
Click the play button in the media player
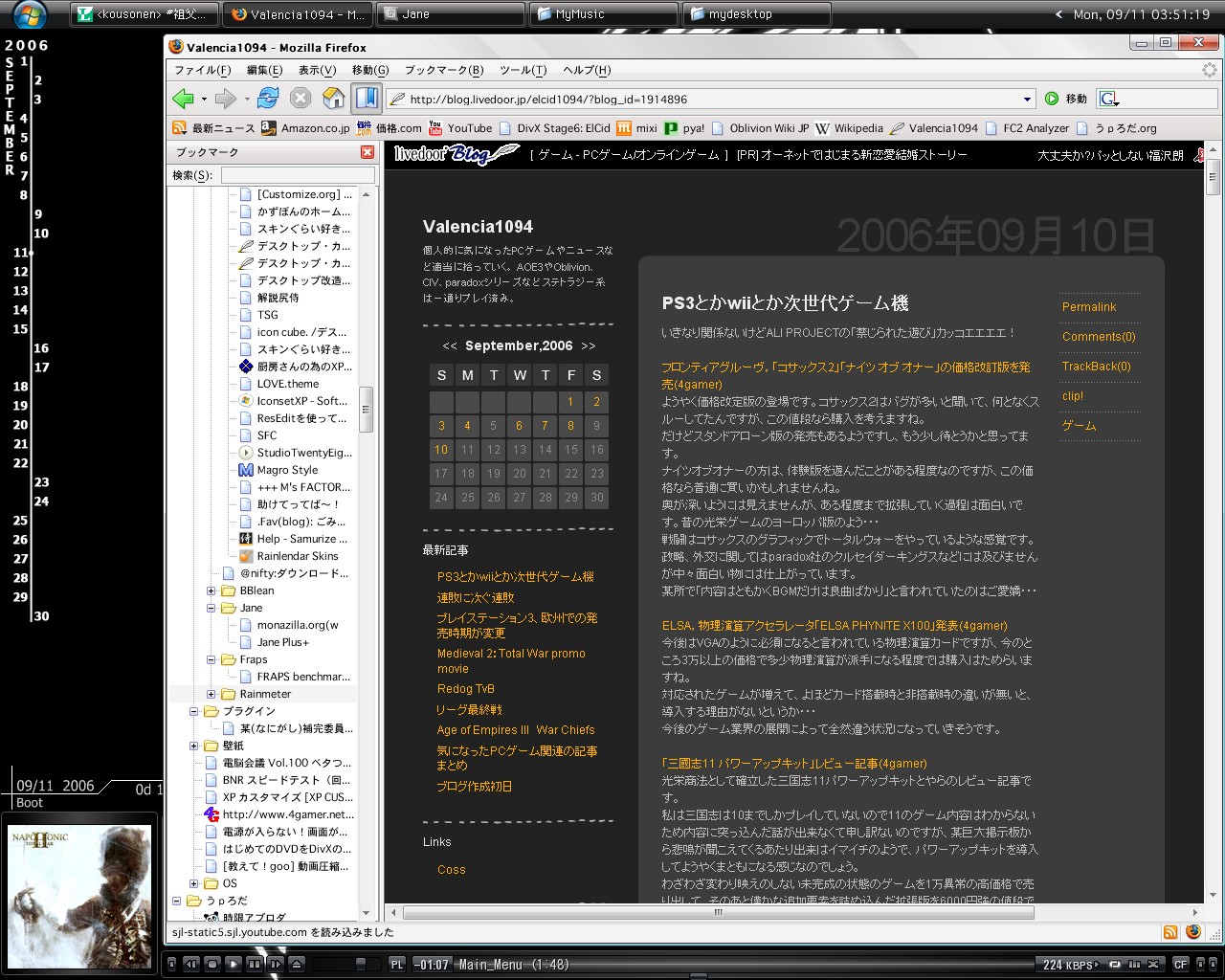coord(234,964)
